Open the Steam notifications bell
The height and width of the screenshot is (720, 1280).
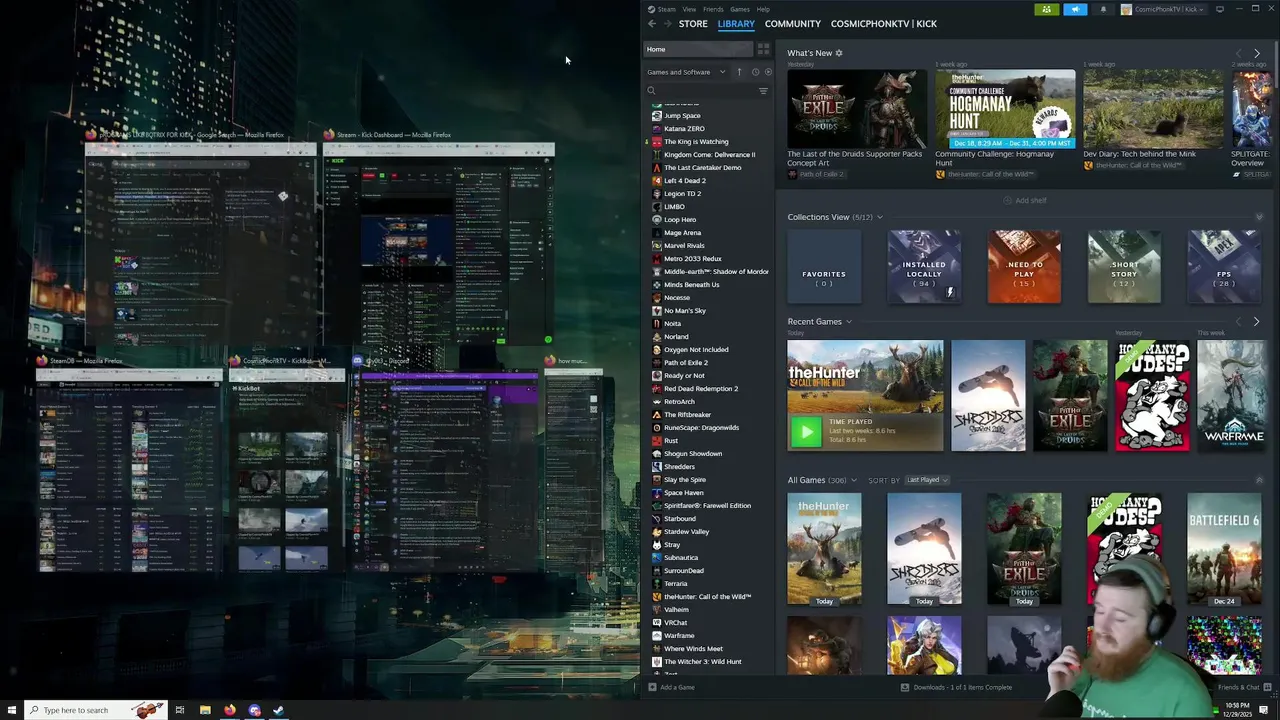click(x=1103, y=9)
